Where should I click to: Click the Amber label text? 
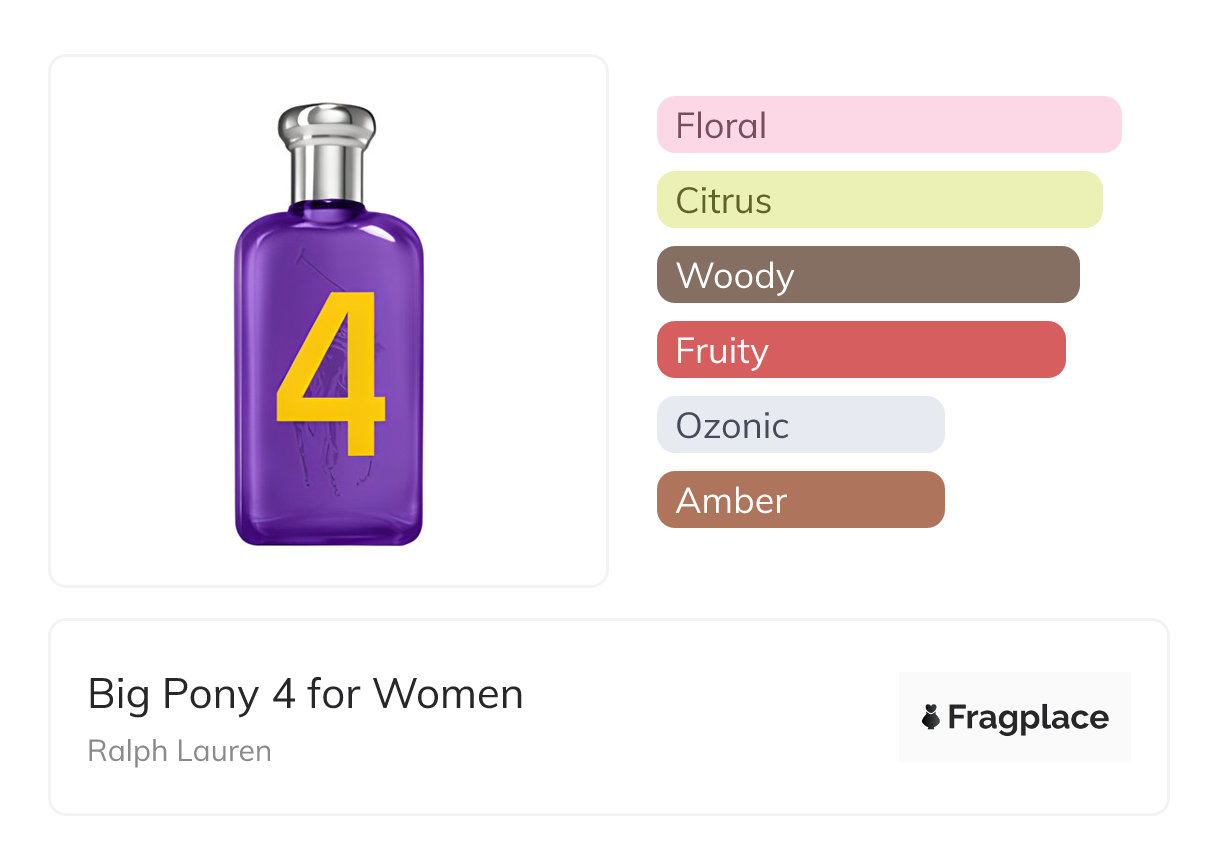(x=731, y=501)
